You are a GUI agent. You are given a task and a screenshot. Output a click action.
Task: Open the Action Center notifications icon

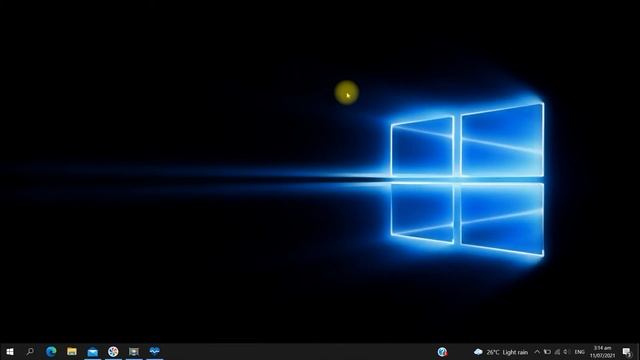627,352
